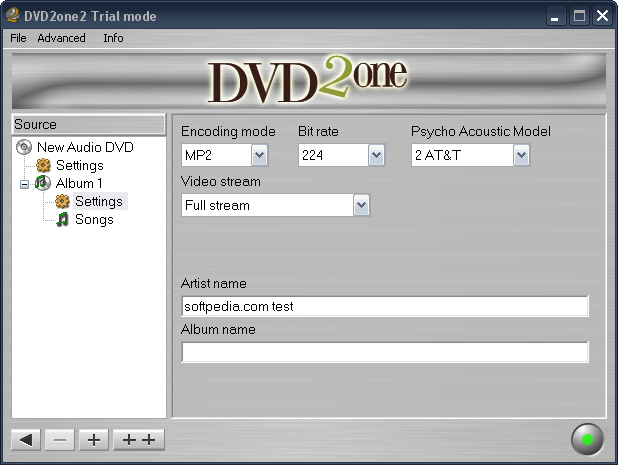618x465 pixels.
Task: Select the Songs label in tree
Action: (94, 219)
